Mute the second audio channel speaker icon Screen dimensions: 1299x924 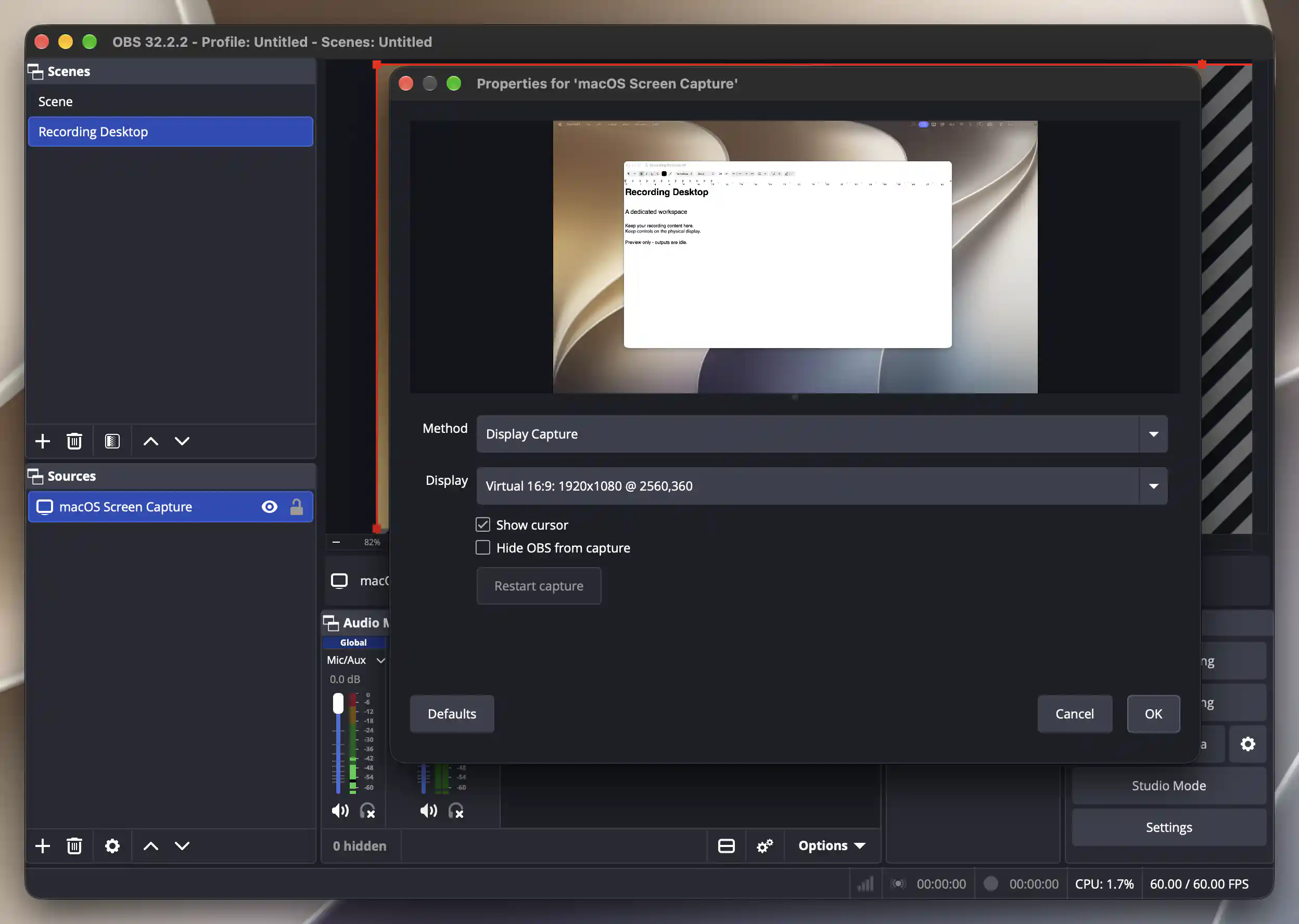(428, 811)
